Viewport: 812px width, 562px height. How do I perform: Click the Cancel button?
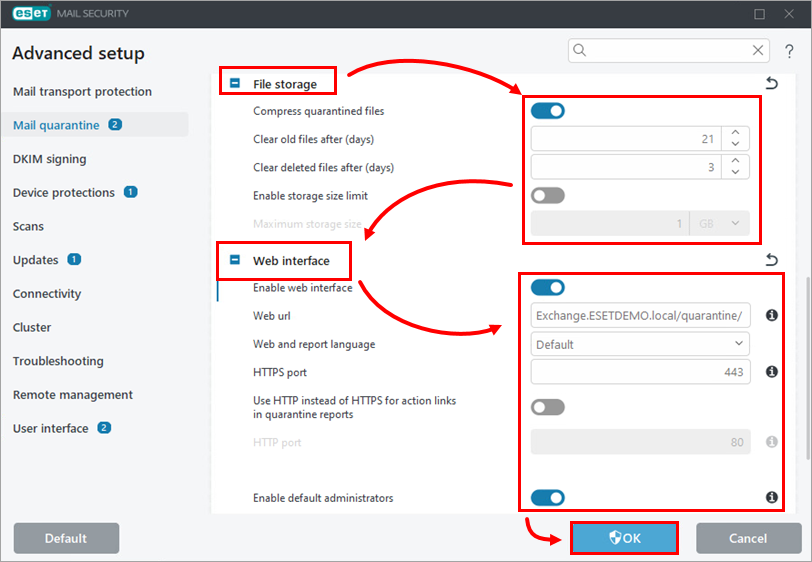pos(748,538)
